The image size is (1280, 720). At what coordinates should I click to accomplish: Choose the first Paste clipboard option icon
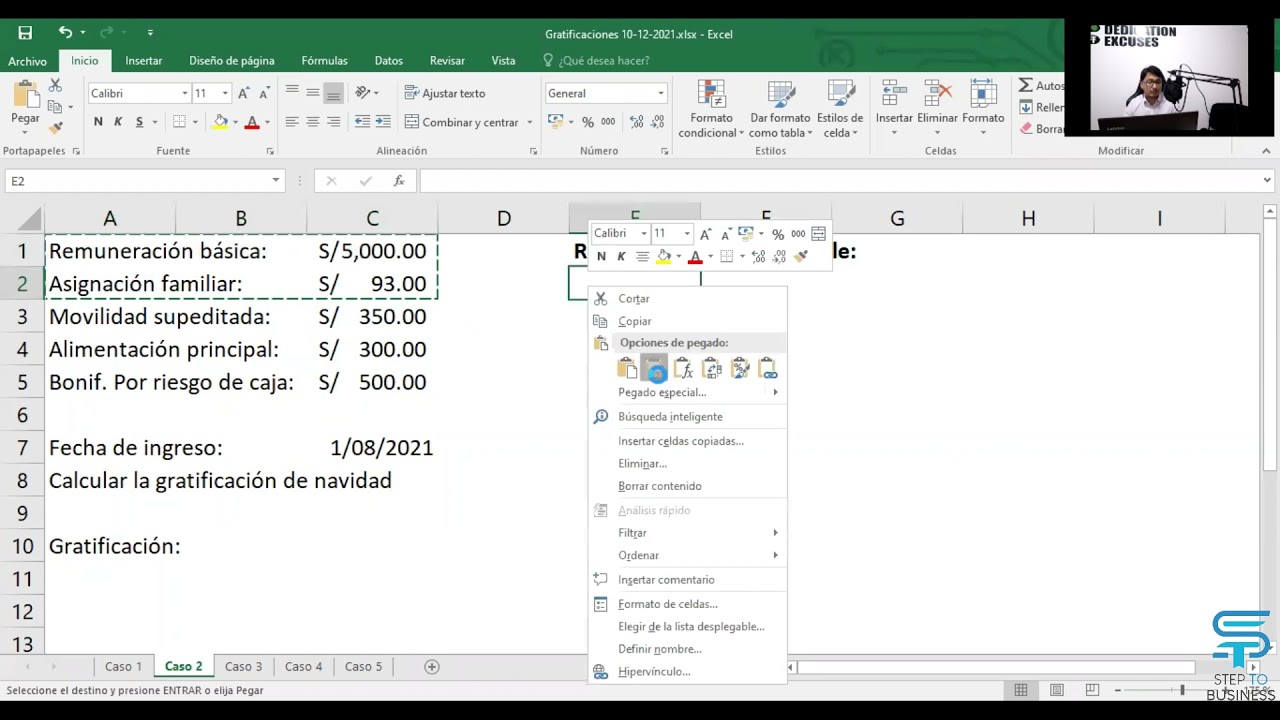(627, 369)
